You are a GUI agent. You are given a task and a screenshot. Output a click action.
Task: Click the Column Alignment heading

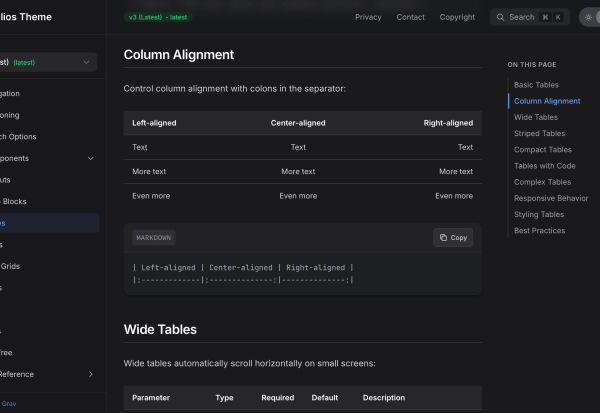[179, 55]
